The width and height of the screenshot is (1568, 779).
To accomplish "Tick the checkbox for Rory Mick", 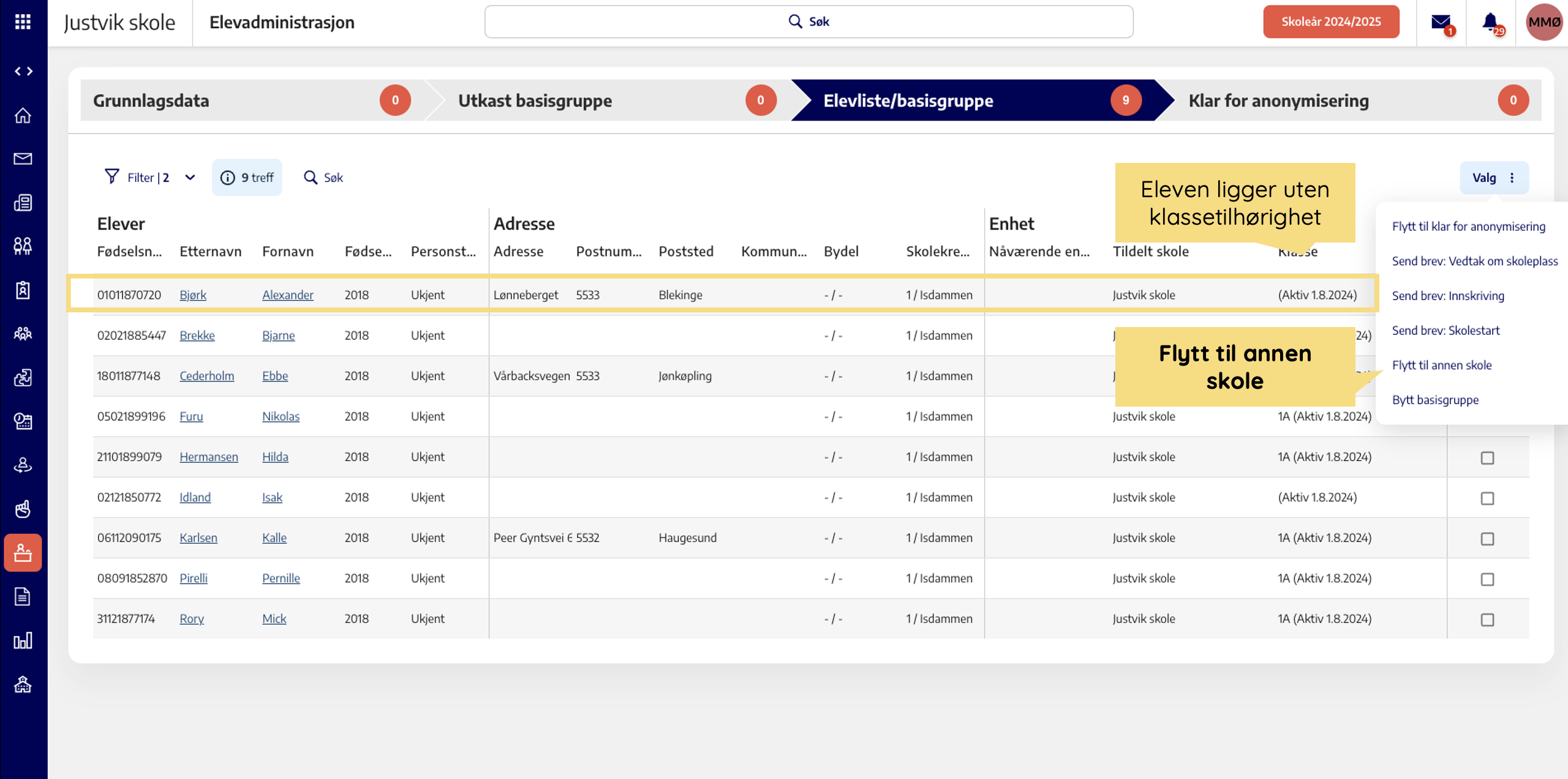I will pos(1487,619).
